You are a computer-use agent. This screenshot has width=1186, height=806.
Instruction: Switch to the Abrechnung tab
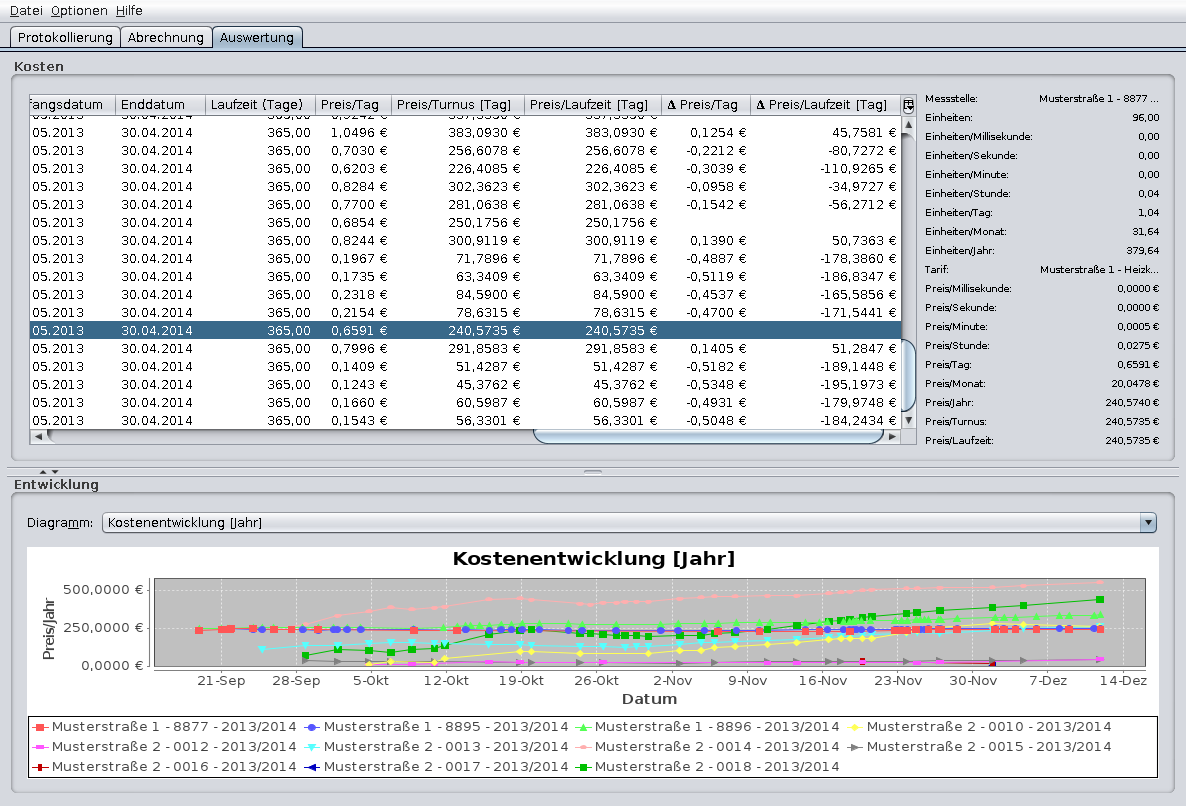pyautogui.click(x=166, y=38)
